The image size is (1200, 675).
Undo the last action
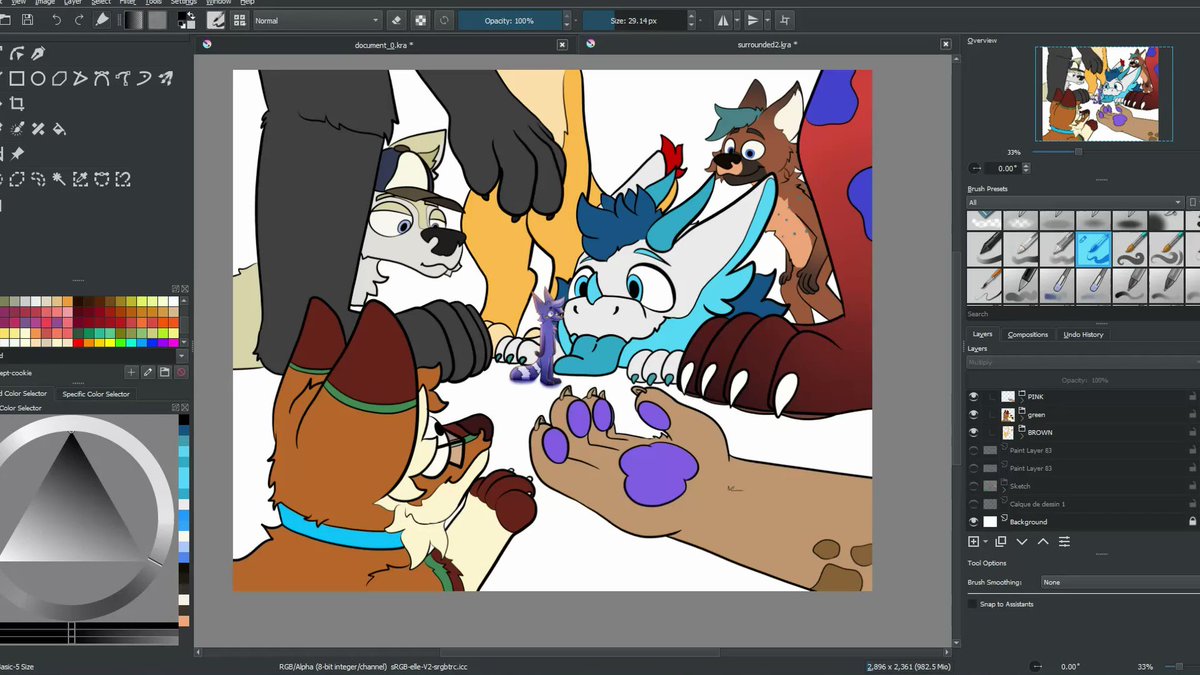click(x=56, y=20)
